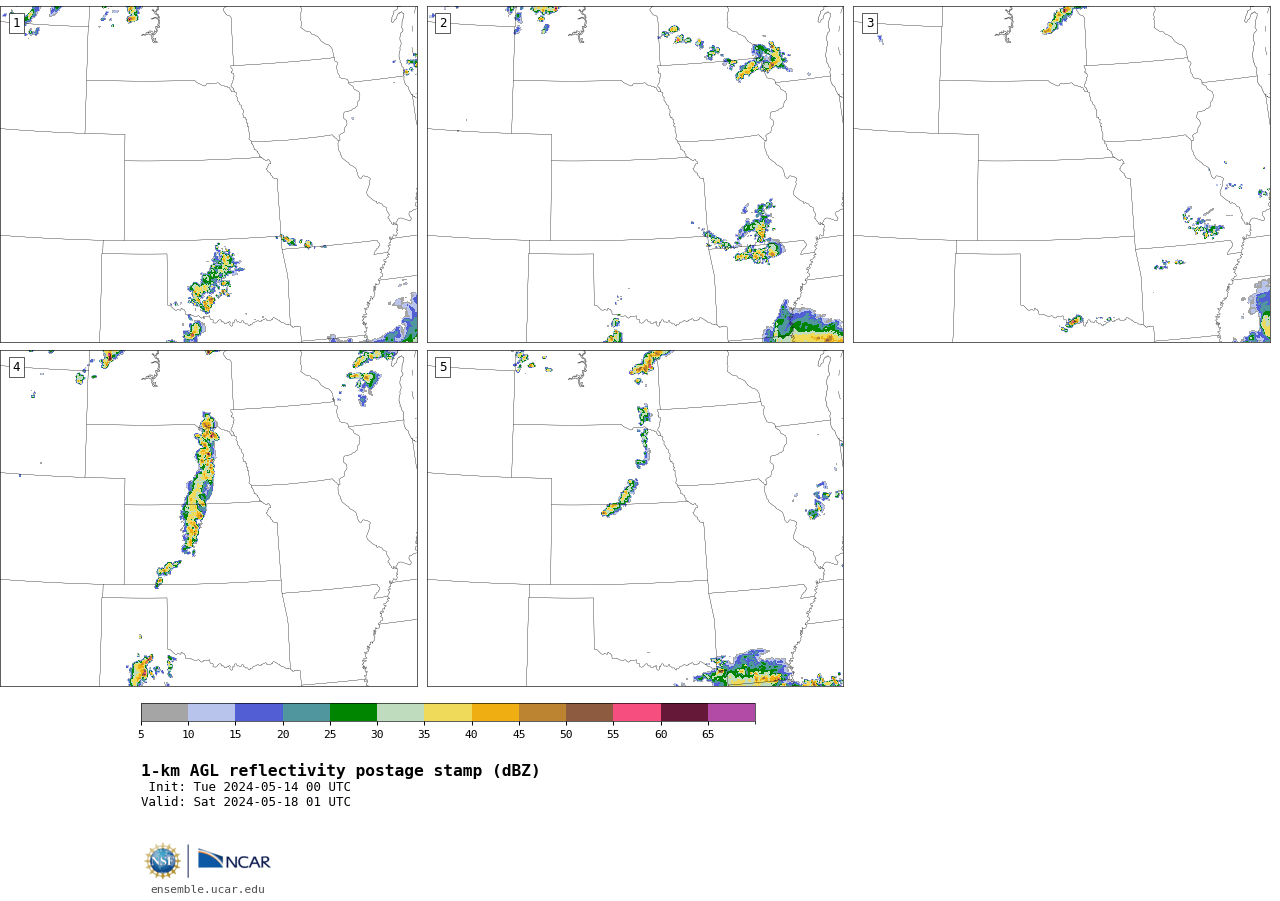Select the gray 5-10 dBZ swatch

(164, 713)
